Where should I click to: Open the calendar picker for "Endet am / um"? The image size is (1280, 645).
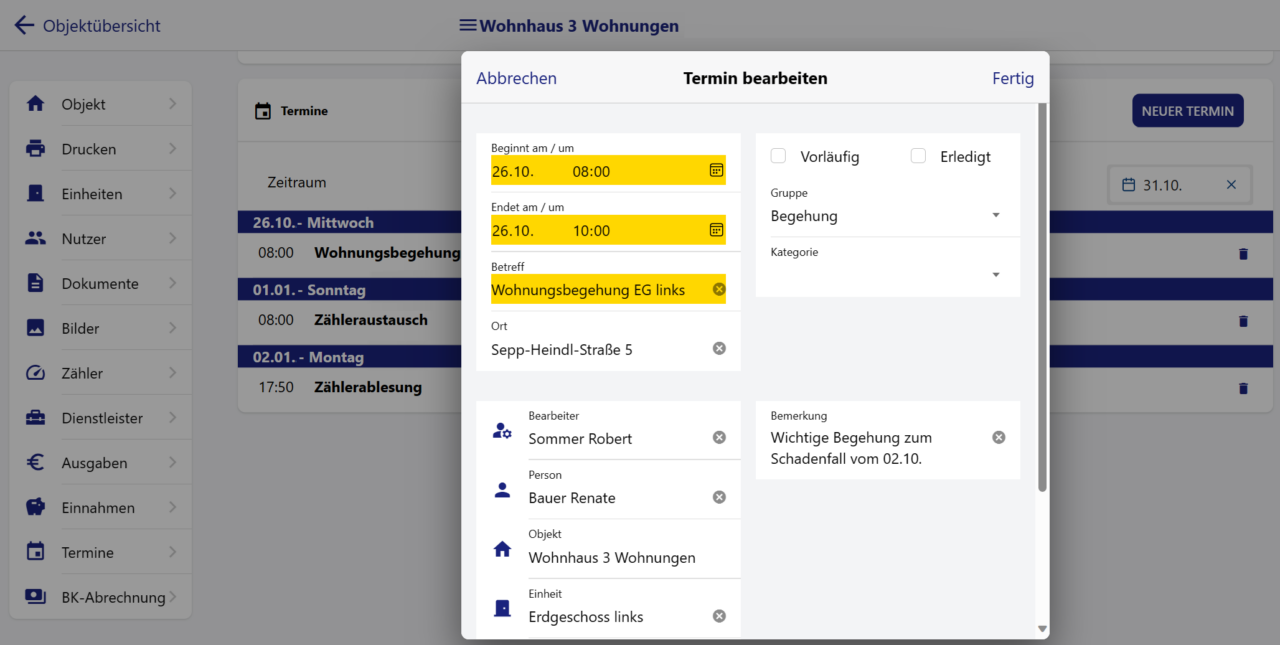[x=717, y=229]
